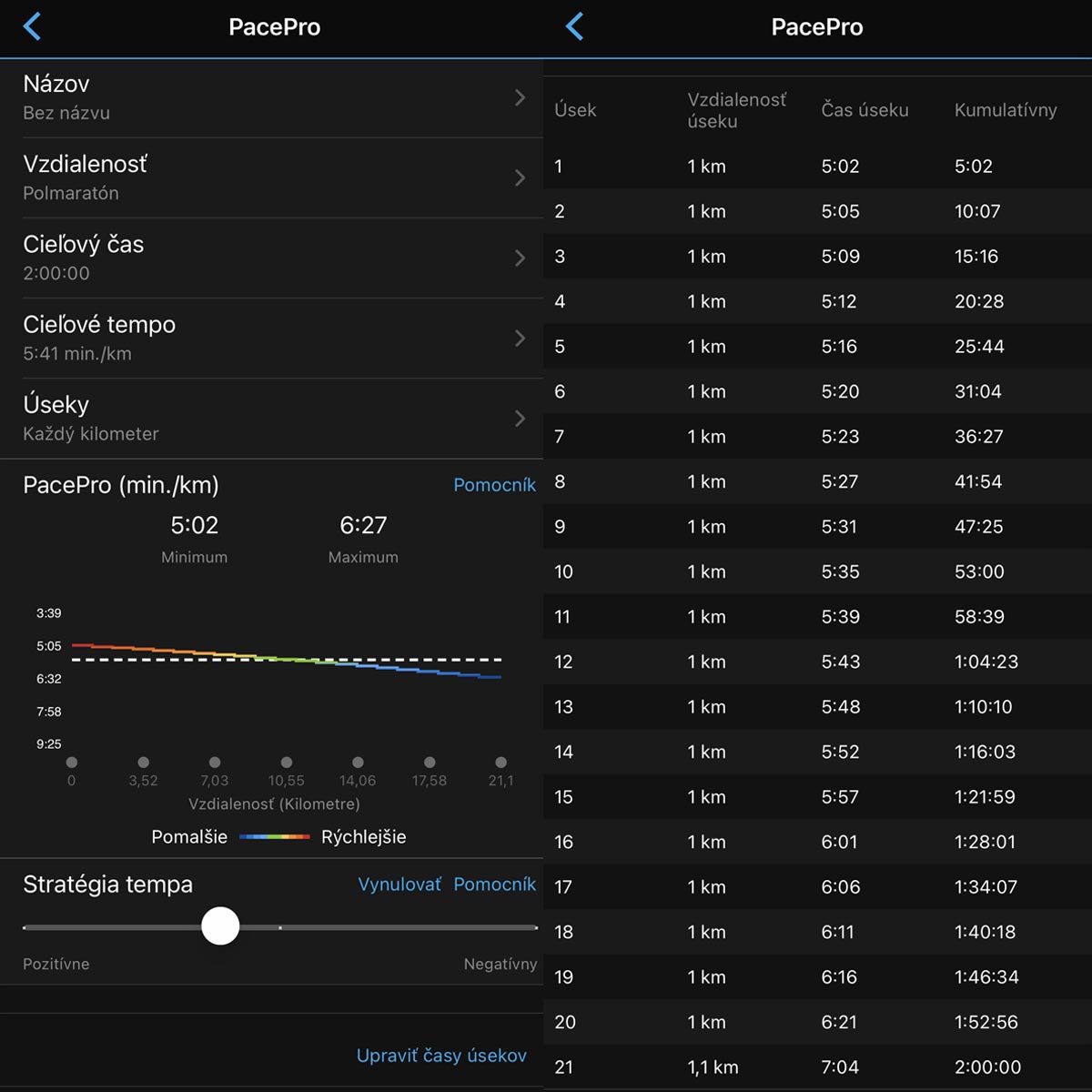This screenshot has width=1092, height=1092.
Task: Click the Čas úseku column header
Action: tap(864, 110)
